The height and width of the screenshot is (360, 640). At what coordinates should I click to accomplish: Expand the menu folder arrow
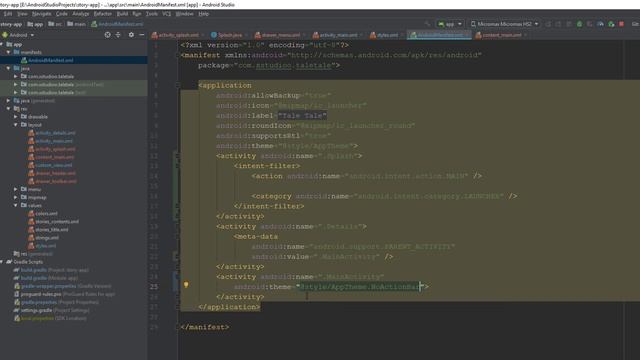(16, 189)
